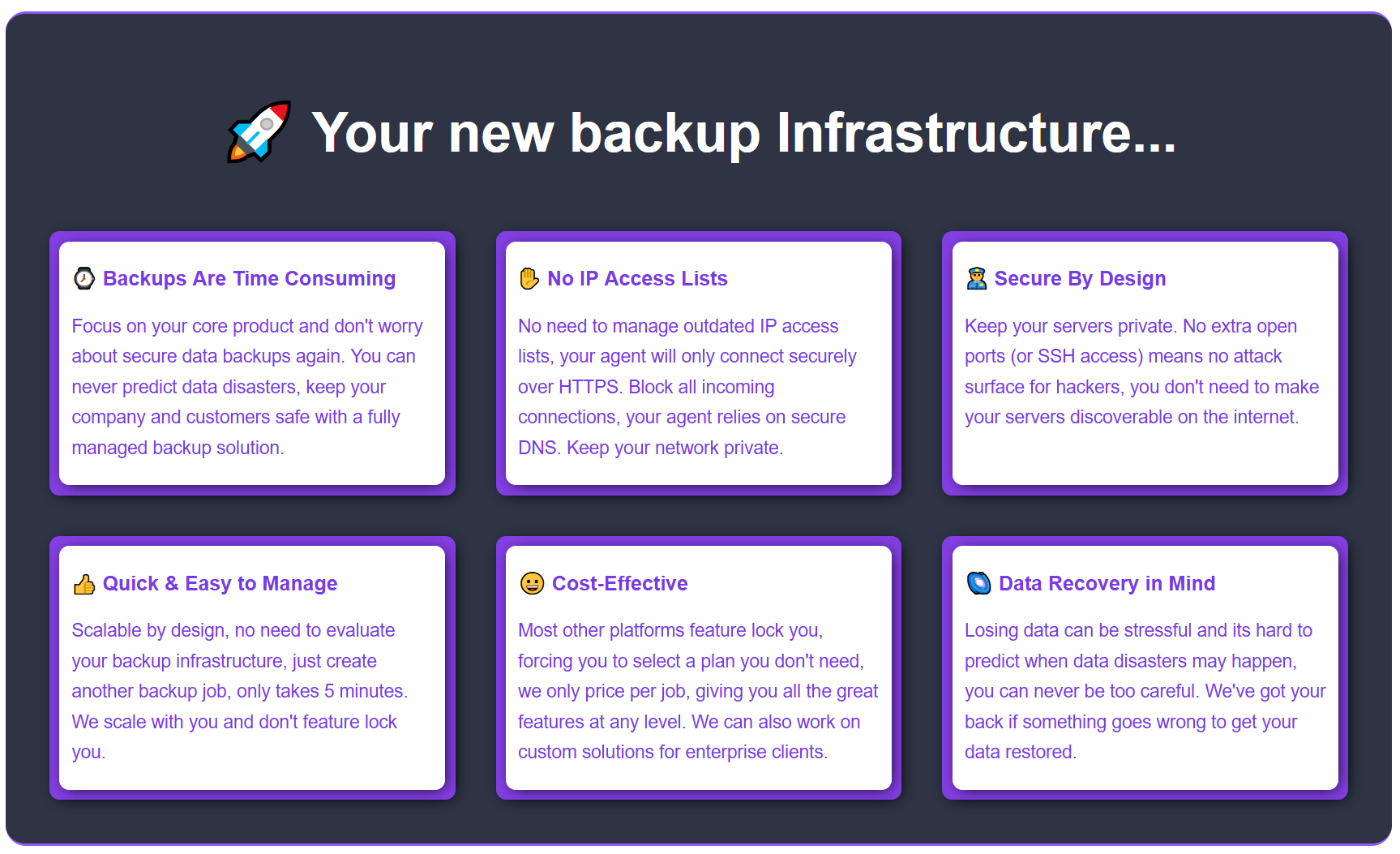
Task: Click the paragraph about pricing per job
Action: (698, 691)
